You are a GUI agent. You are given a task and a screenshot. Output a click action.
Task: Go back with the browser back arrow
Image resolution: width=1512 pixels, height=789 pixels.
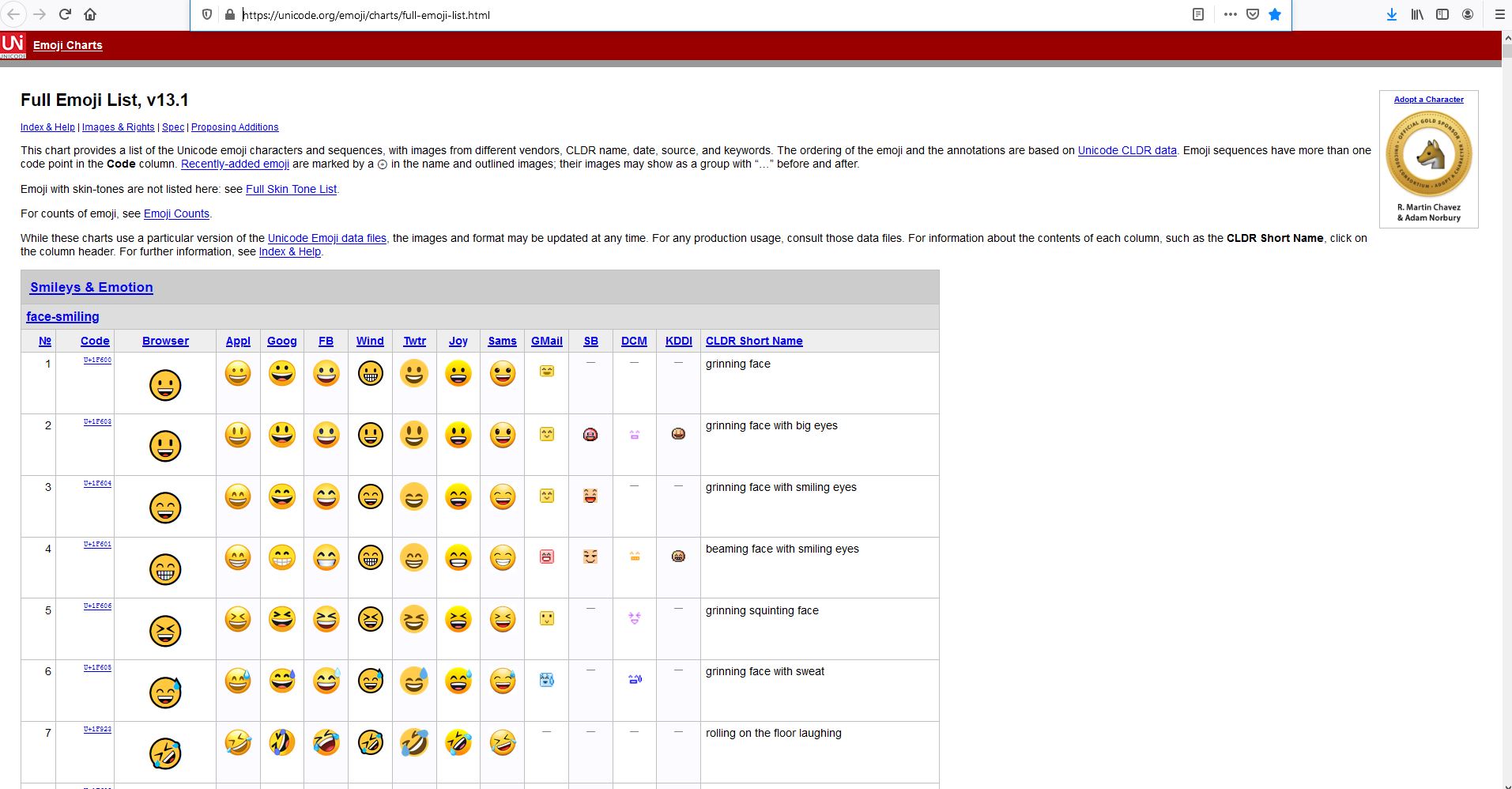pyautogui.click(x=14, y=14)
